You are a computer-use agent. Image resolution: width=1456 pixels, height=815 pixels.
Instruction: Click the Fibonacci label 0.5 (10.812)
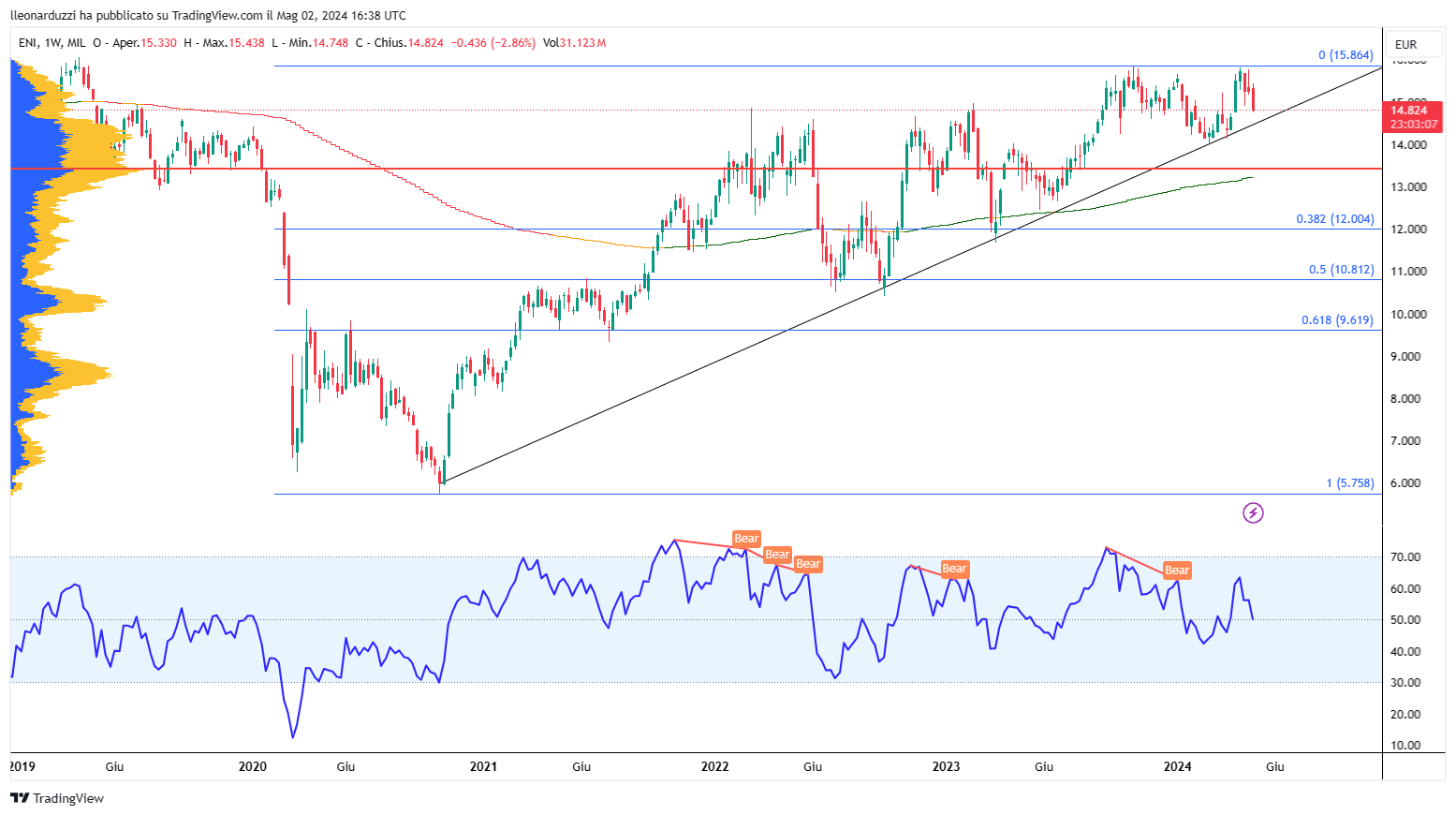coord(1341,270)
